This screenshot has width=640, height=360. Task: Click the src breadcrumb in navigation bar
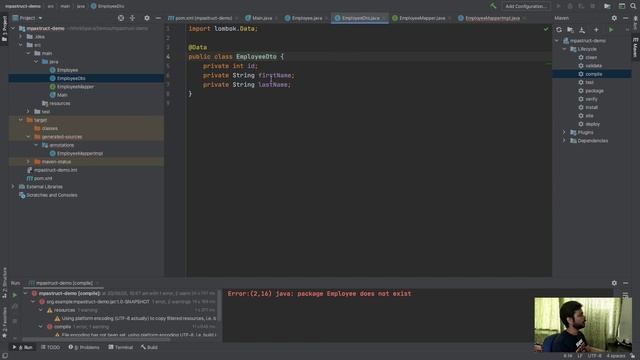[x=51, y=6]
